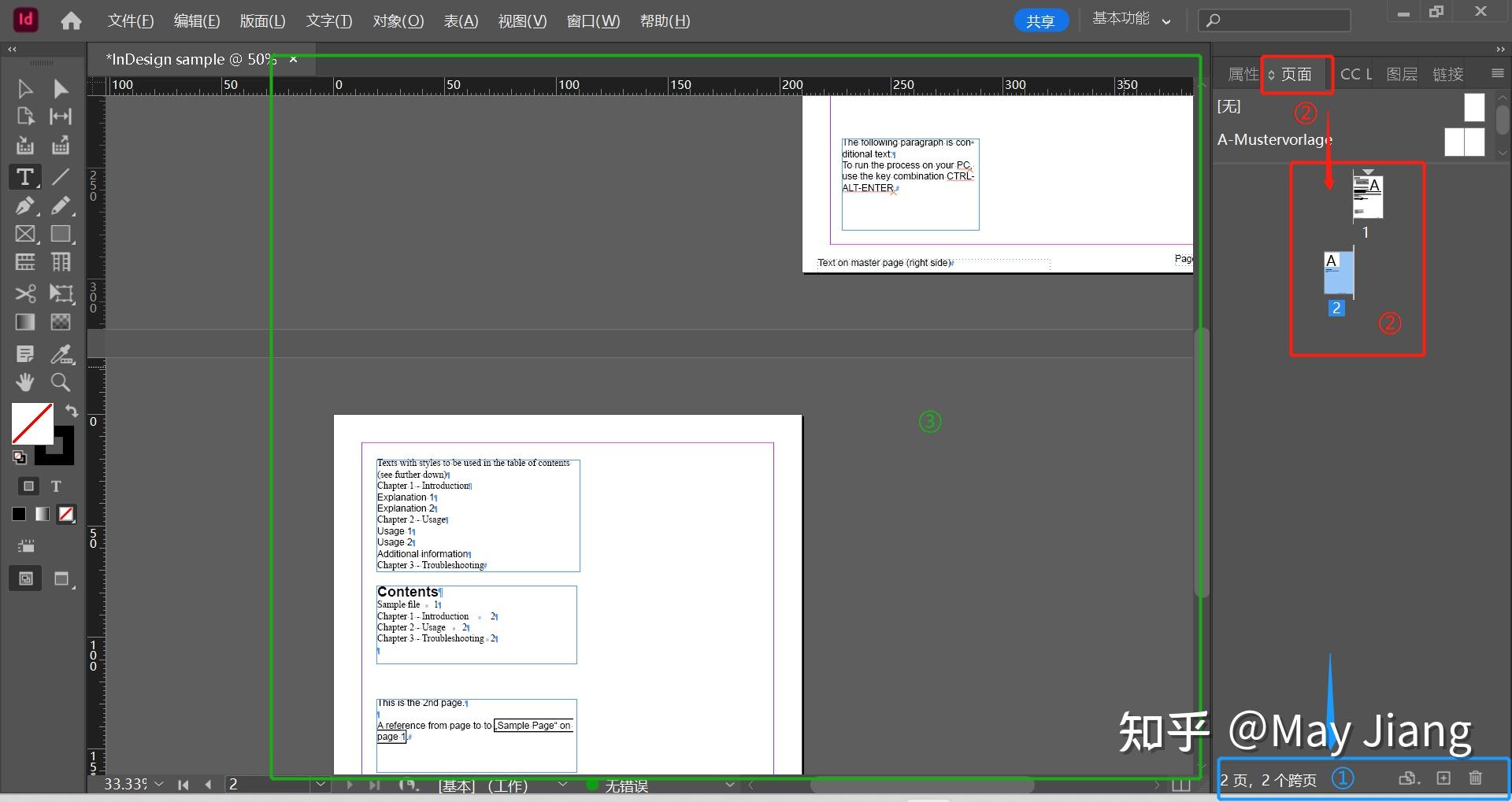
Task: Select the Gradient swatch tool
Action: click(x=24, y=321)
